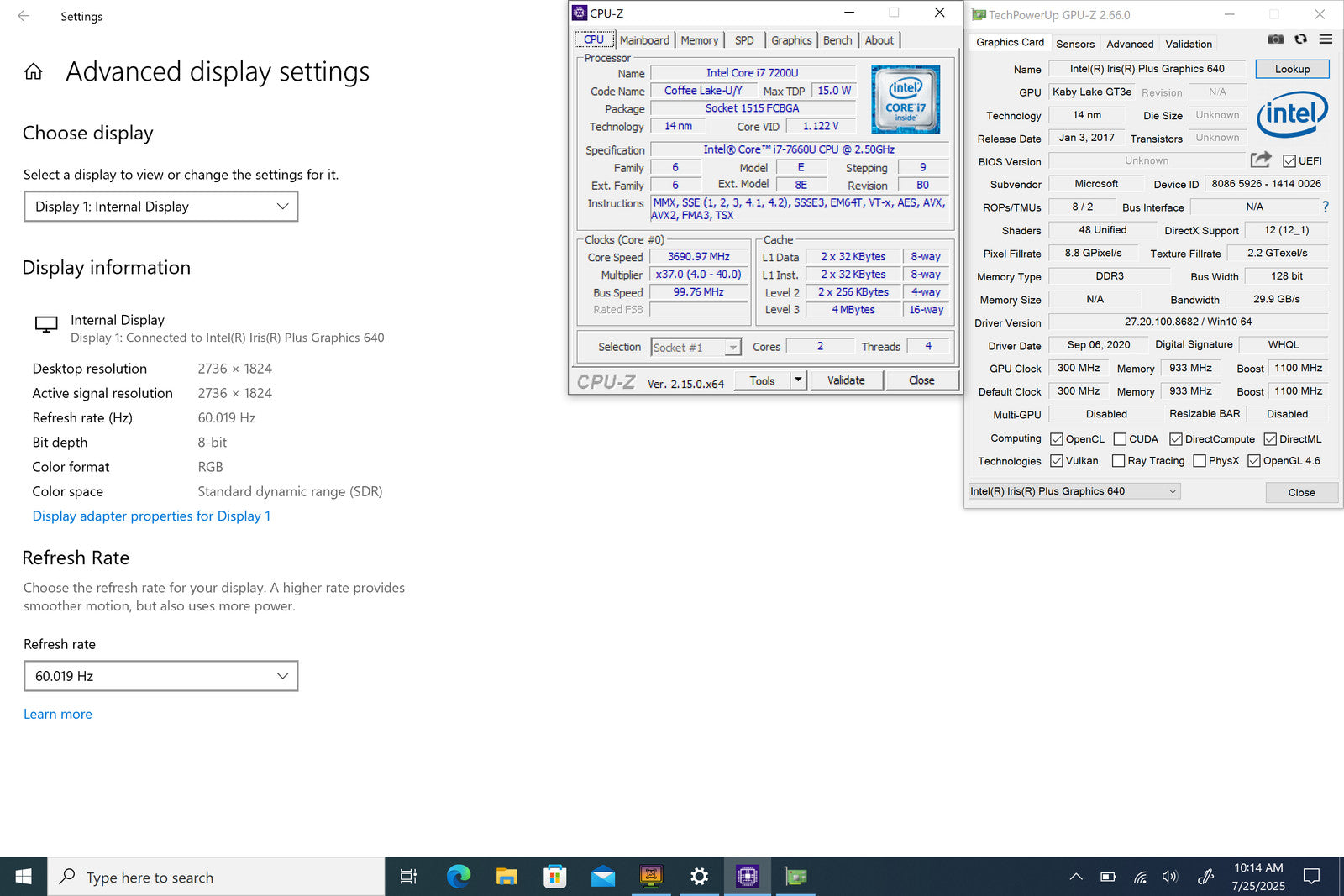Open CPU-Z About tab
The height and width of the screenshot is (896, 1344).
pyautogui.click(x=879, y=40)
